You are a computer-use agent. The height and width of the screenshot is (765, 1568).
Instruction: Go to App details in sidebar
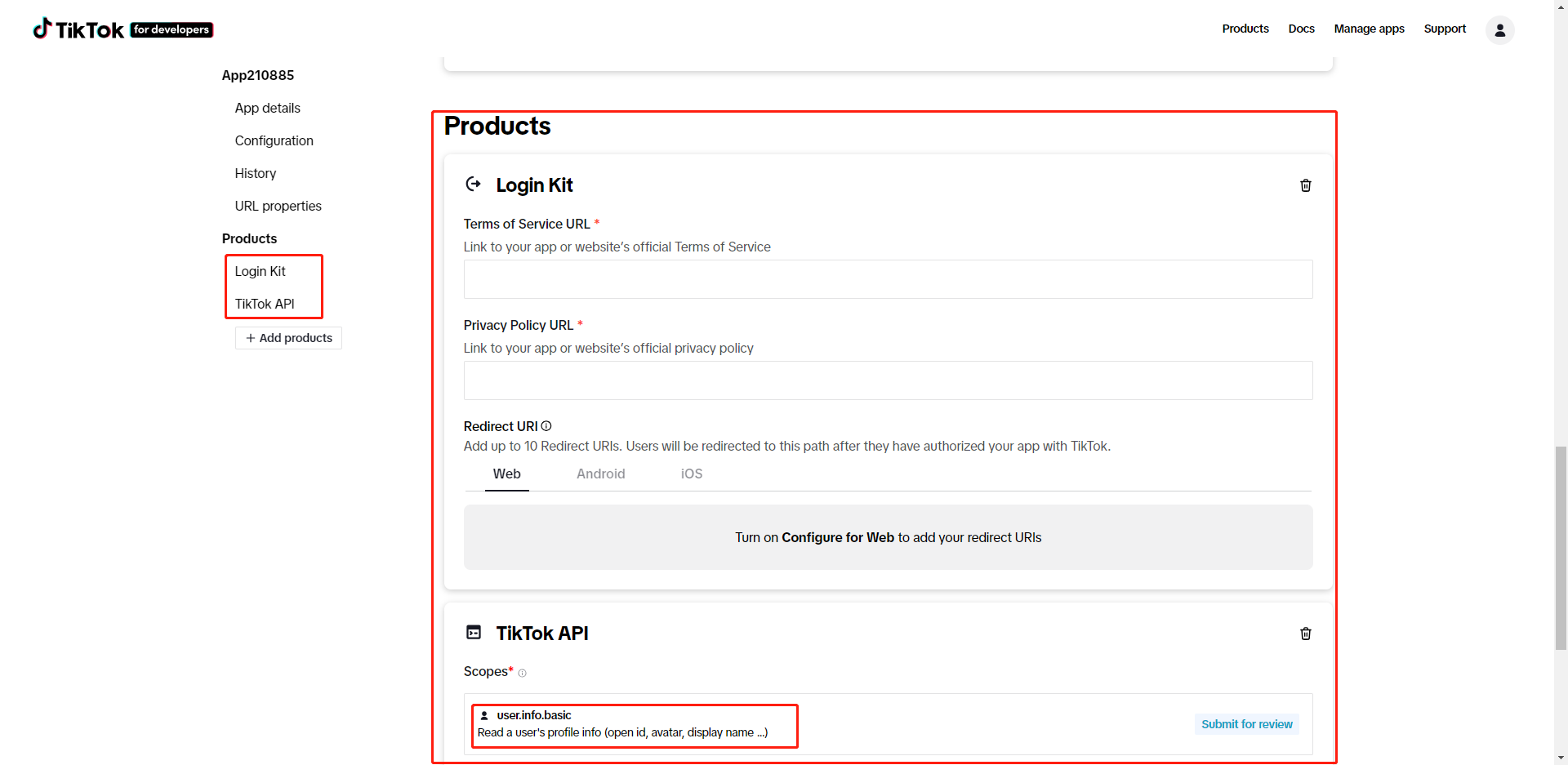click(x=268, y=108)
